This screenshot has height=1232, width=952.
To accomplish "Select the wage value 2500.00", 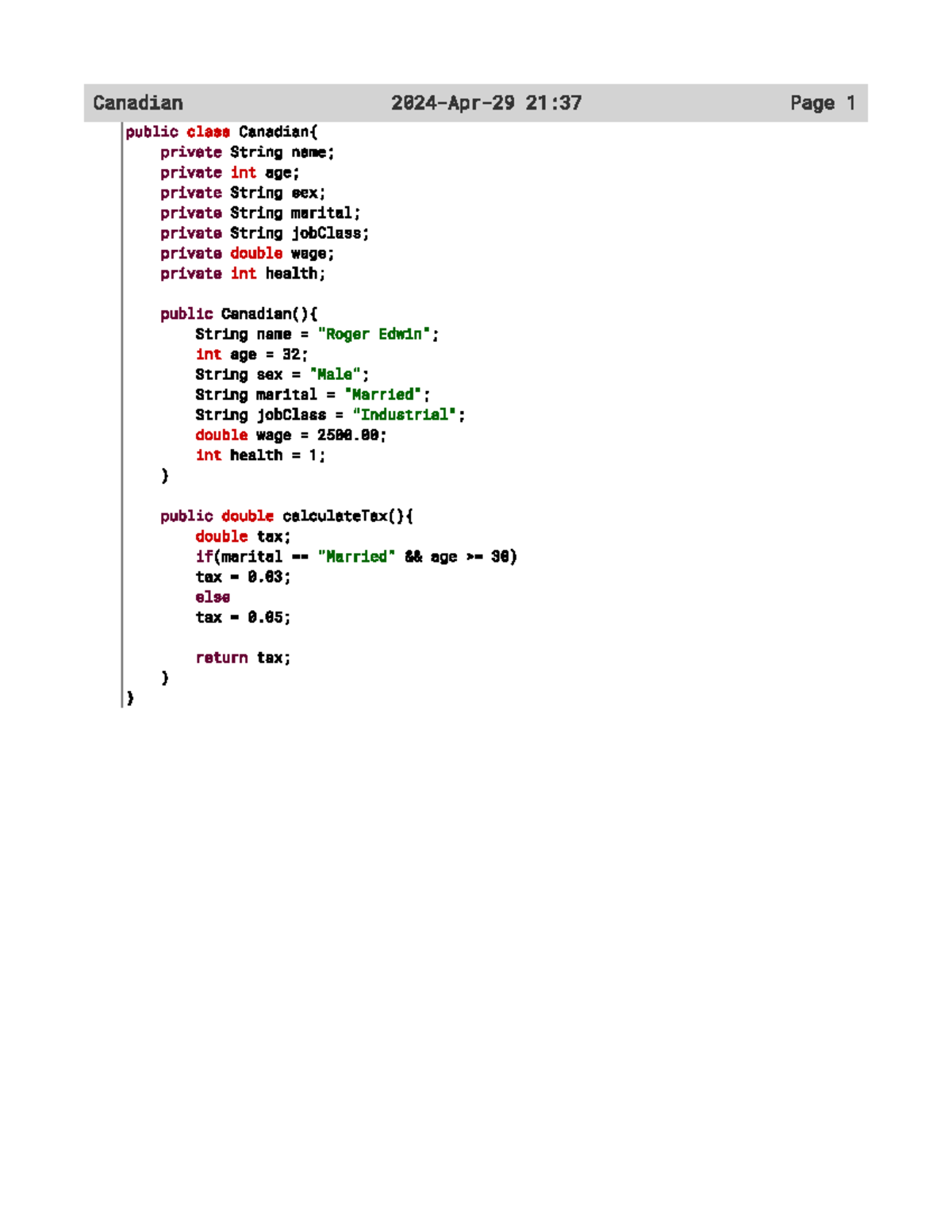I will click(x=347, y=435).
